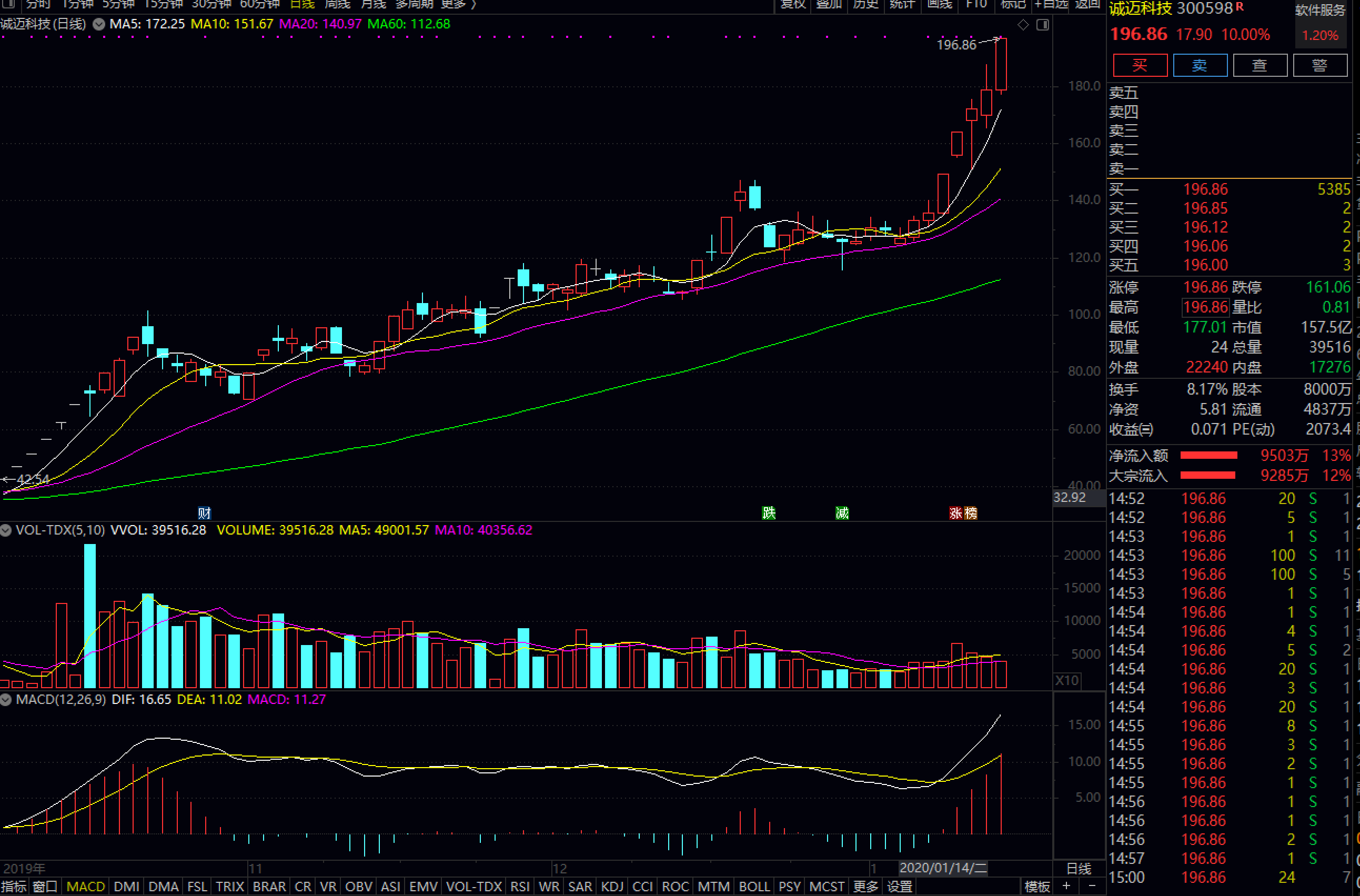The width and height of the screenshot is (1360, 896).
Task: Expand the 更多 periods menu at top
Action: click(x=458, y=4)
